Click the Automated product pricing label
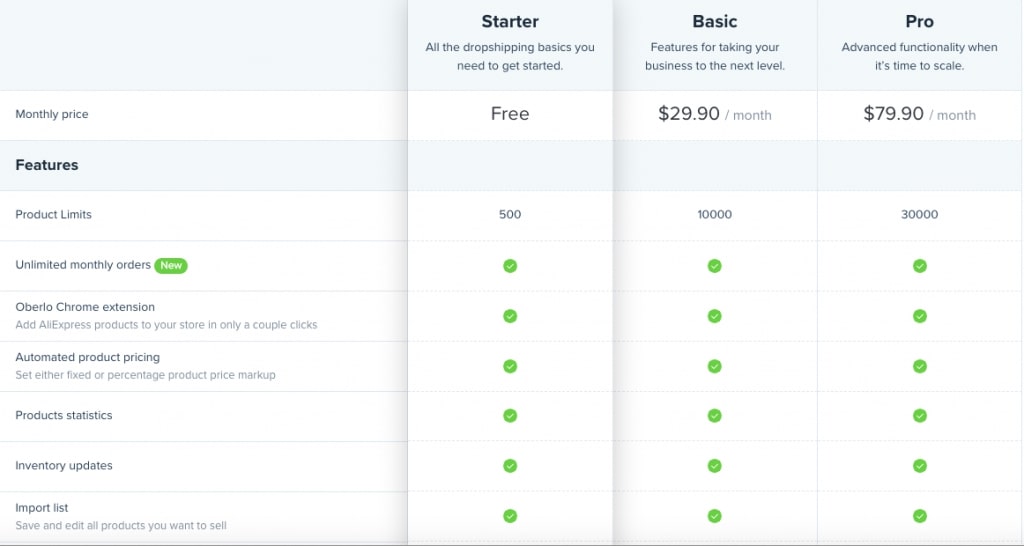 87,357
